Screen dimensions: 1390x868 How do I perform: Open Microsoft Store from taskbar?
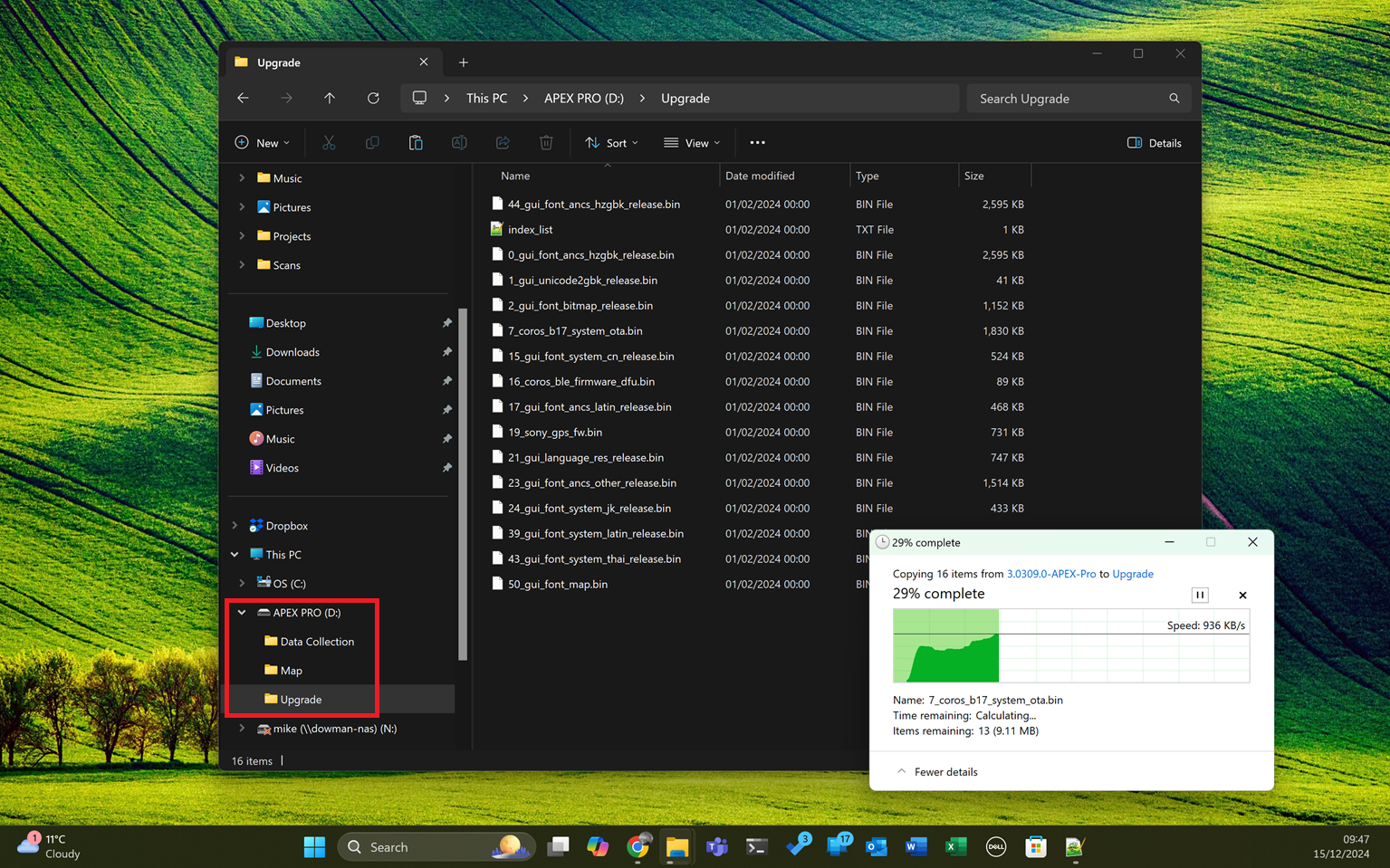1035,847
